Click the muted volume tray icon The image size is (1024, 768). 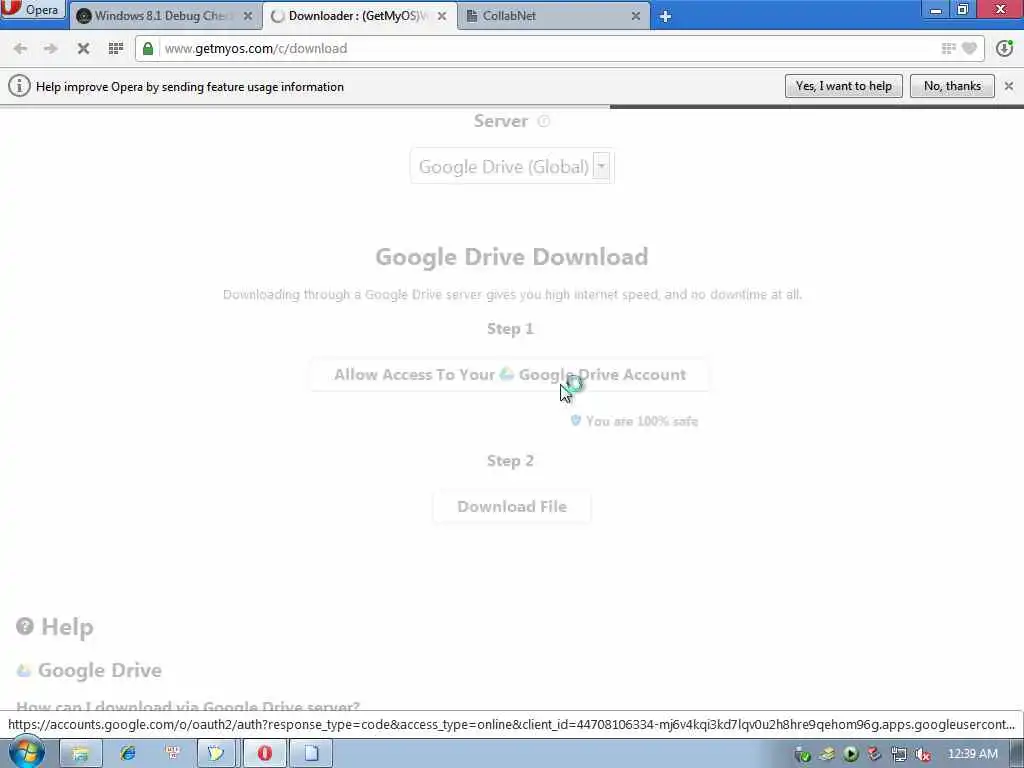tap(923, 754)
